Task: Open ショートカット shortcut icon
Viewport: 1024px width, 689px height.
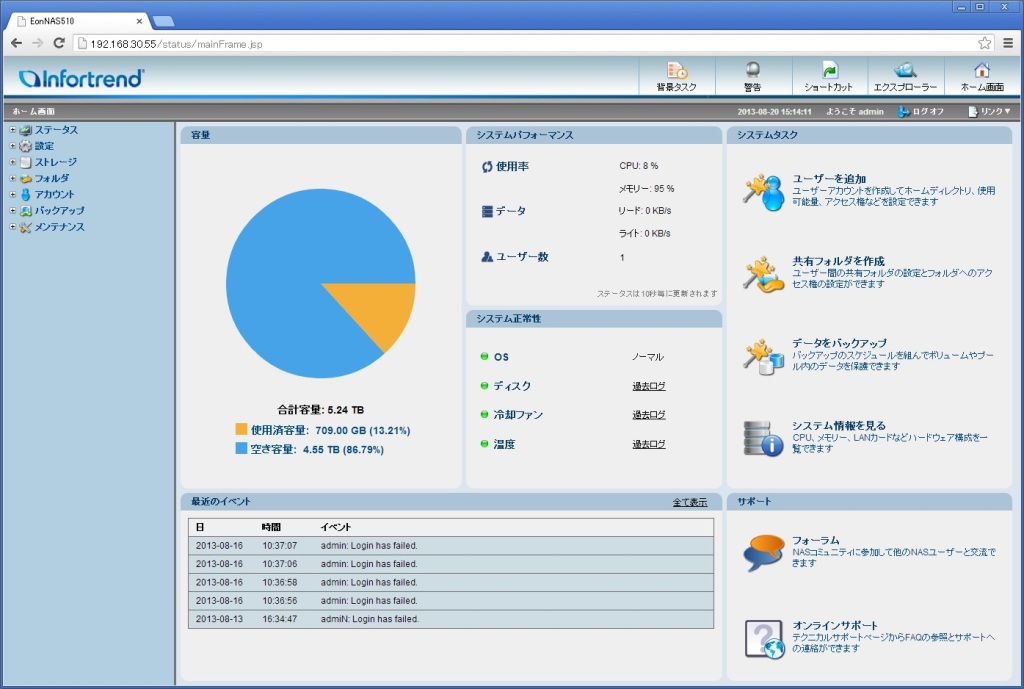Action: click(x=829, y=71)
